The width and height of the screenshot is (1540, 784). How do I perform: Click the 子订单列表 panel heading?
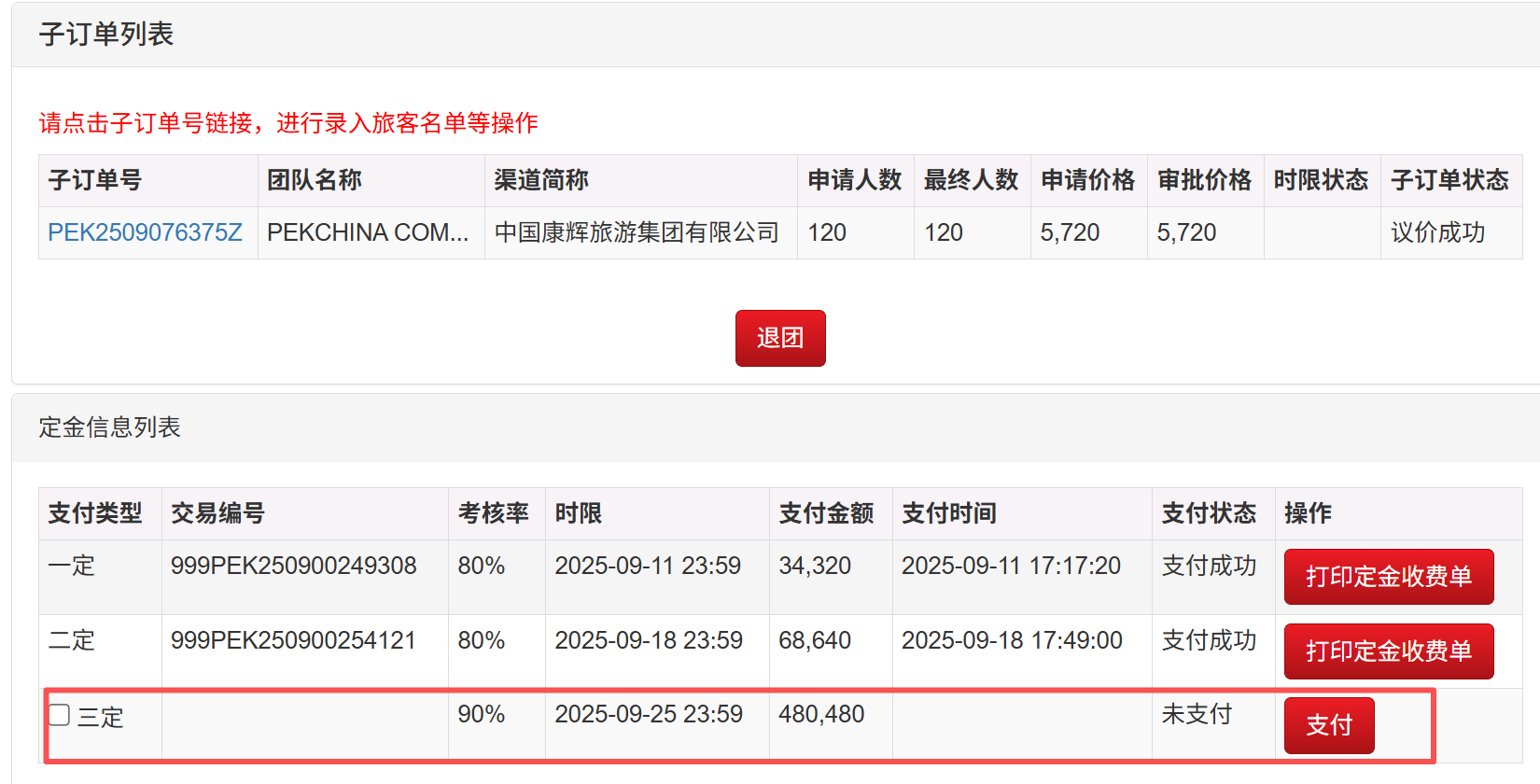click(x=106, y=35)
